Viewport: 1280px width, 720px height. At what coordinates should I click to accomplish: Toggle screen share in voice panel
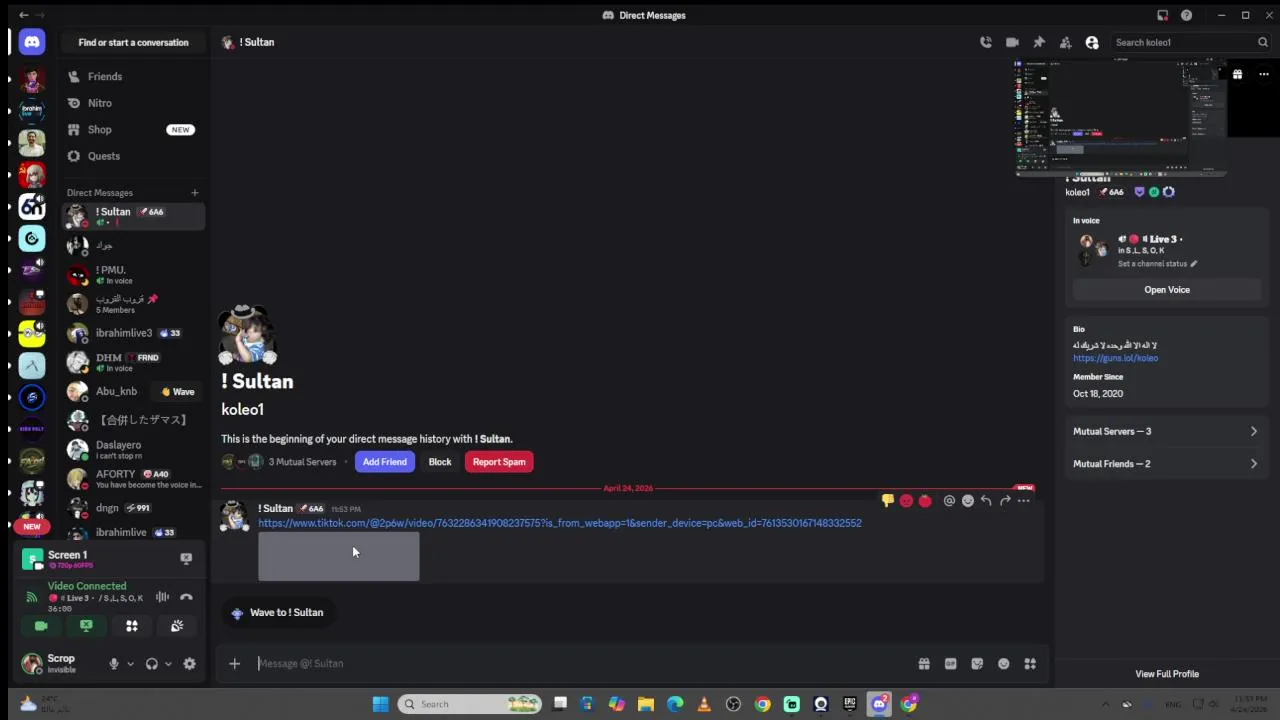86,626
